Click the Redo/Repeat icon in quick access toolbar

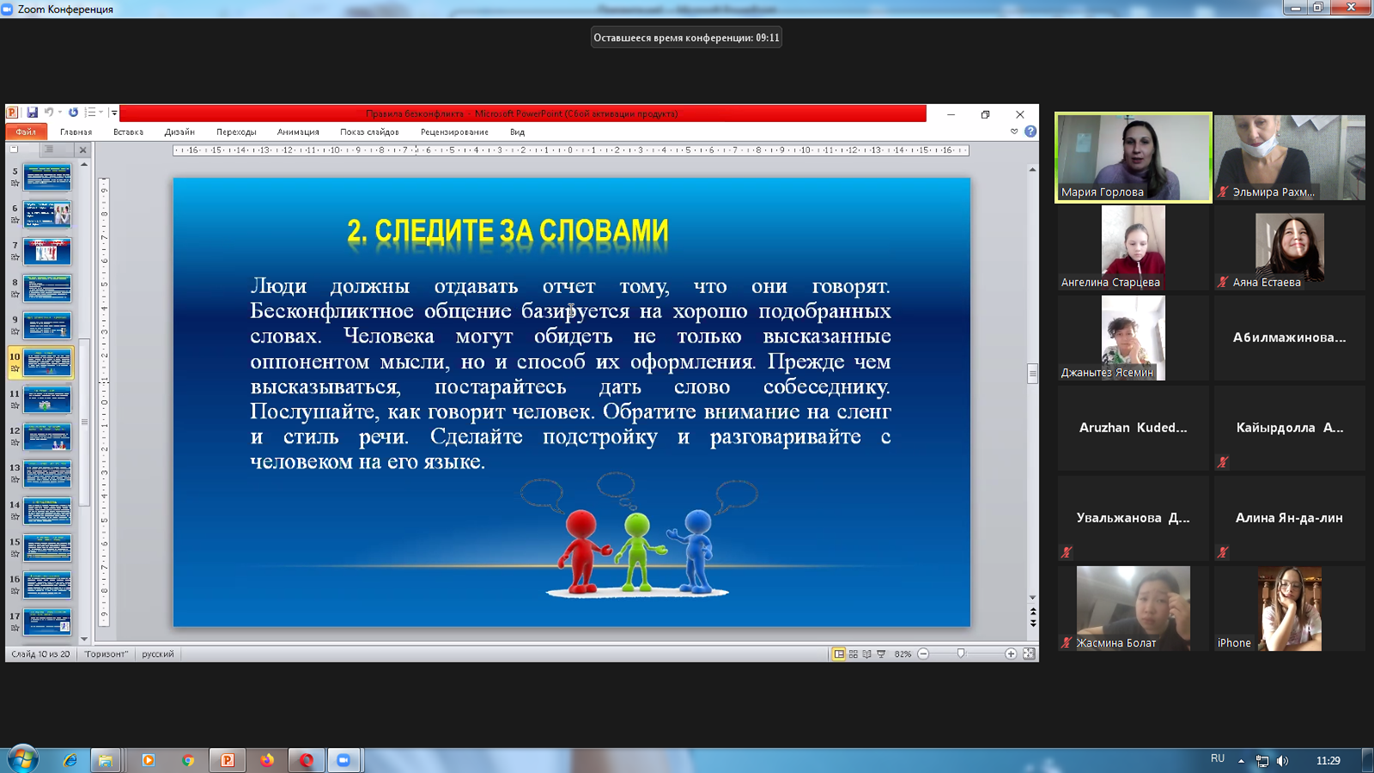point(73,113)
